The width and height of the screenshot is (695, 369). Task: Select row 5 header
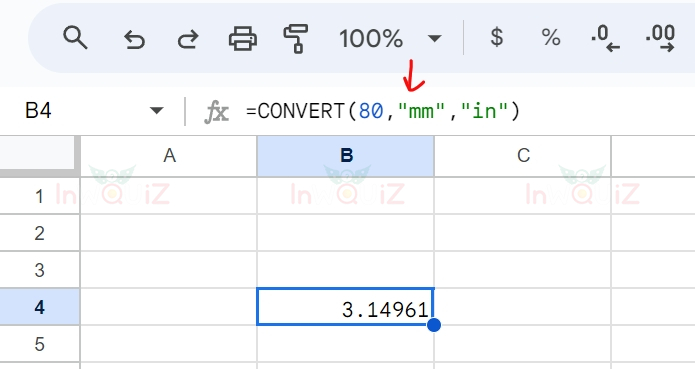39,344
